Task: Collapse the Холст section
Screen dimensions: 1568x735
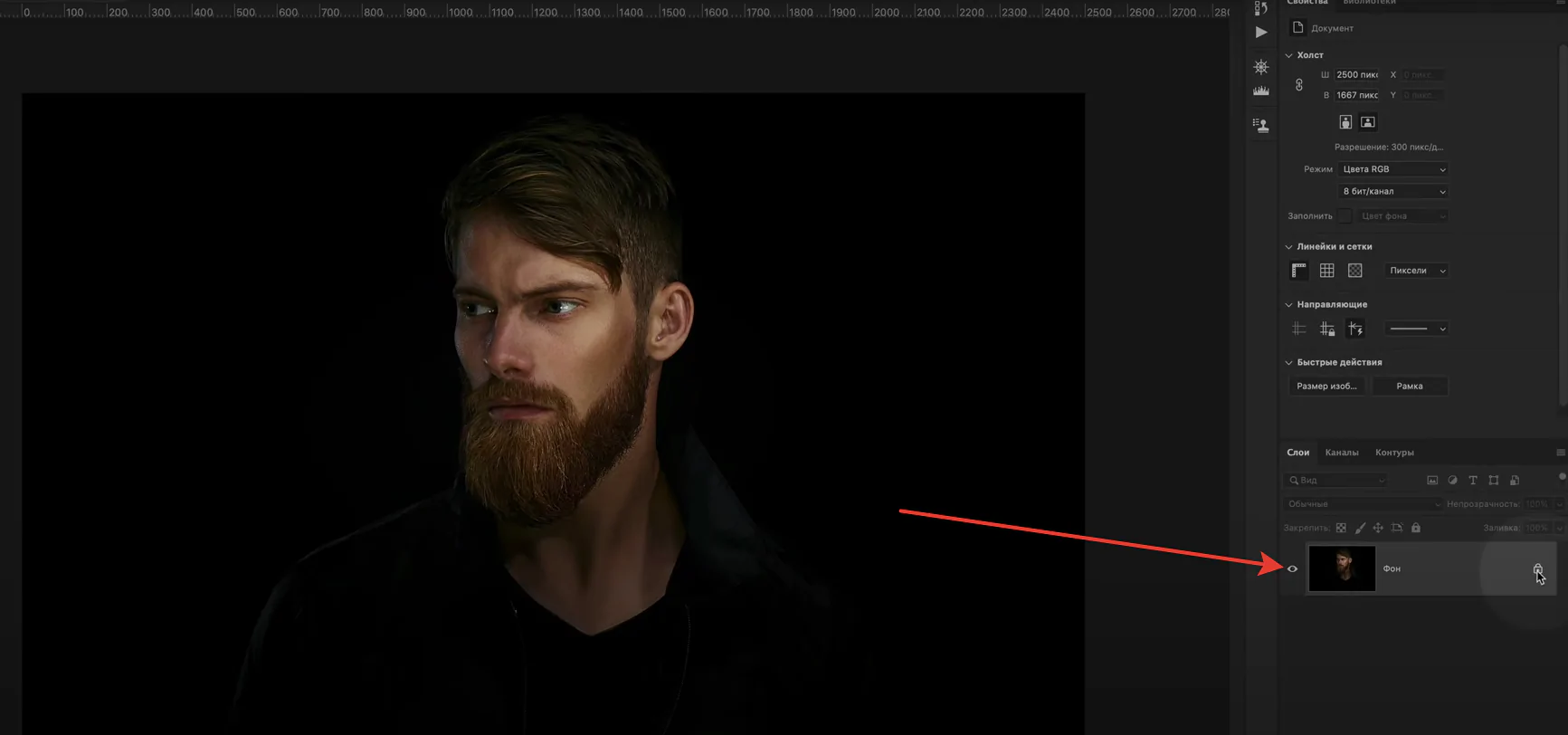Action: (x=1289, y=56)
